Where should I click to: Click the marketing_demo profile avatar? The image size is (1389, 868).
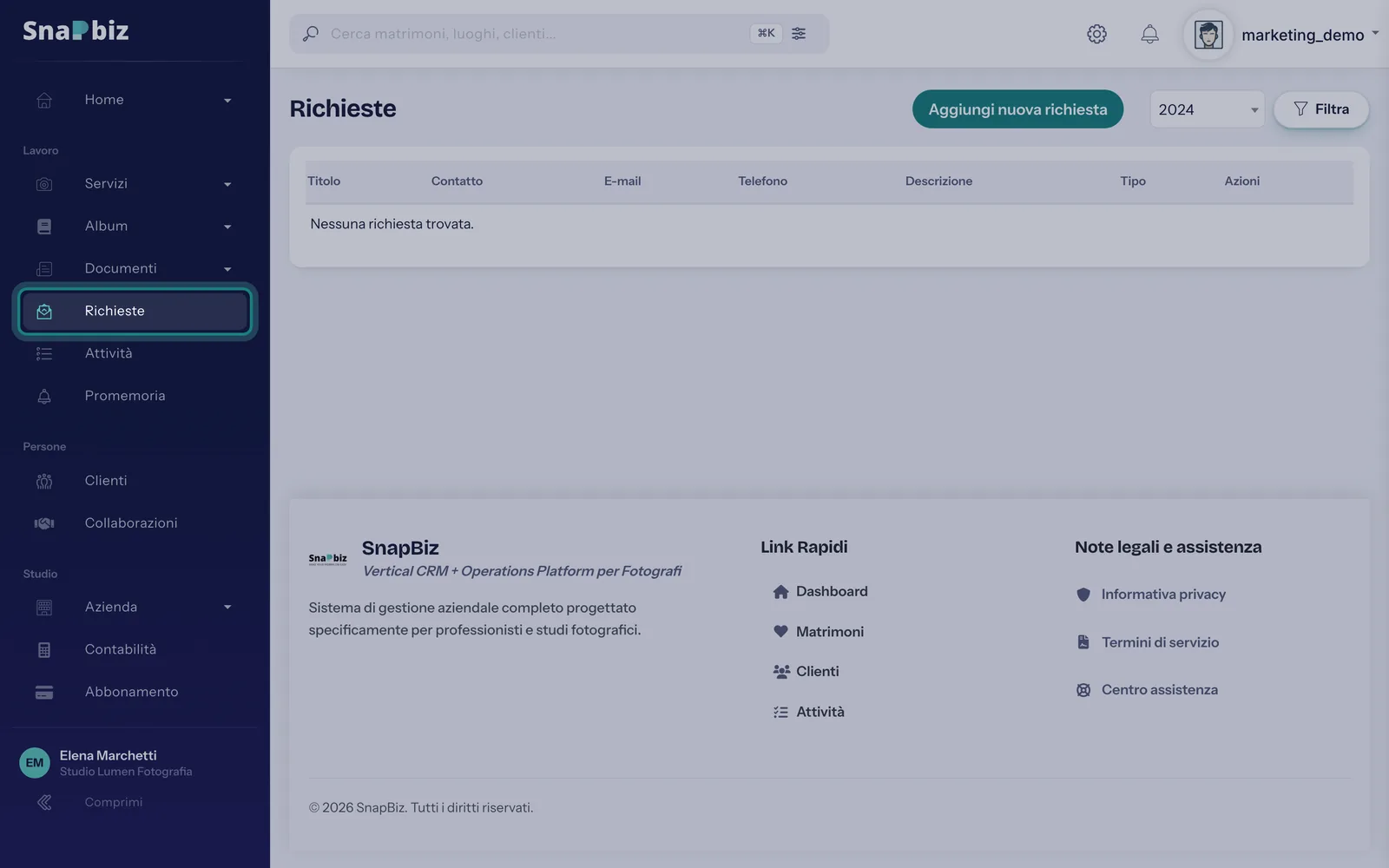(x=1208, y=35)
